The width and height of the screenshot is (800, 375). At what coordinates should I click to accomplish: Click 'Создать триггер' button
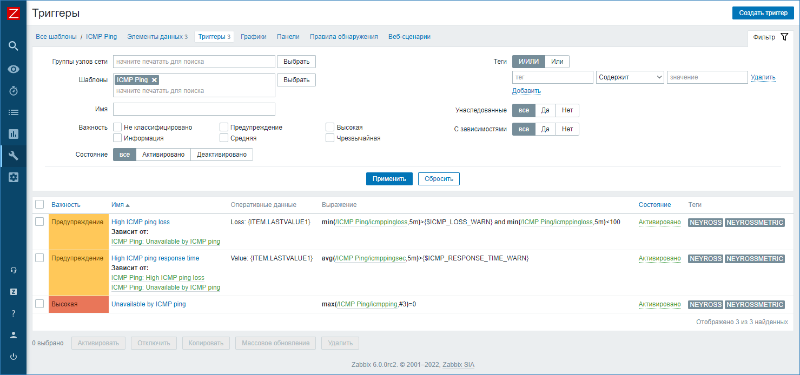pos(762,13)
